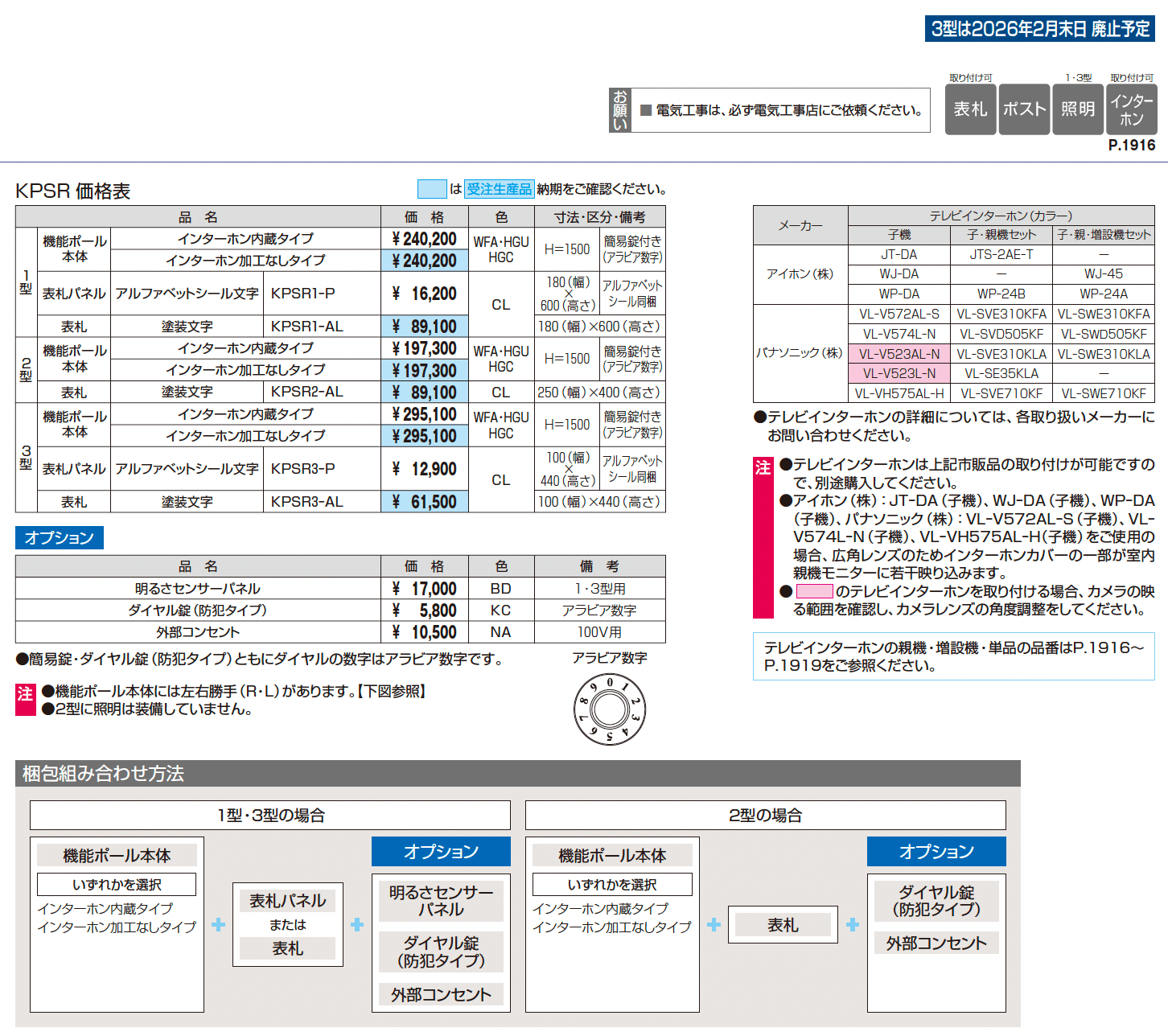Open the いずれかを選択 selection box

117,883
